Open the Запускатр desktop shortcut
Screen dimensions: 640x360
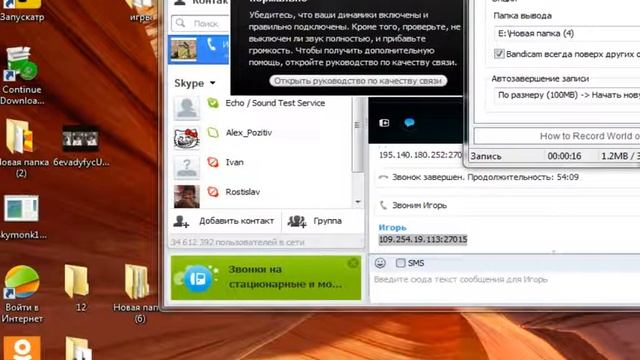coord(22,10)
